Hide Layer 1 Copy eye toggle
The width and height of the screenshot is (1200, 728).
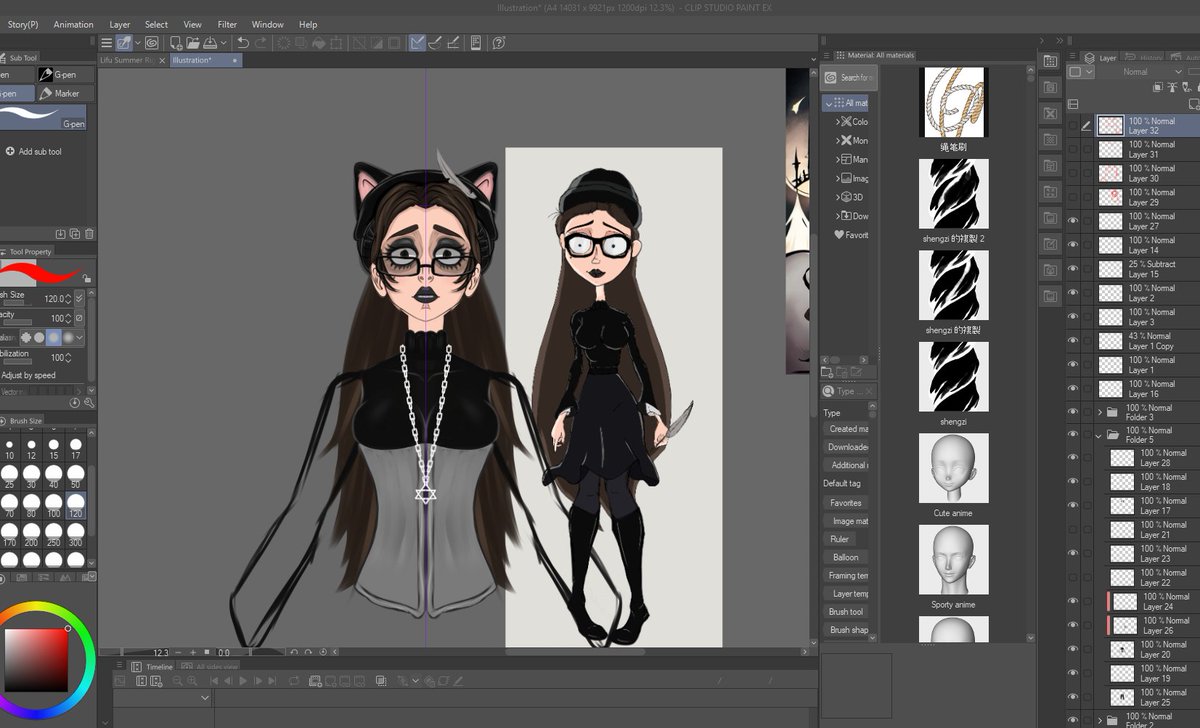pyautogui.click(x=1073, y=341)
